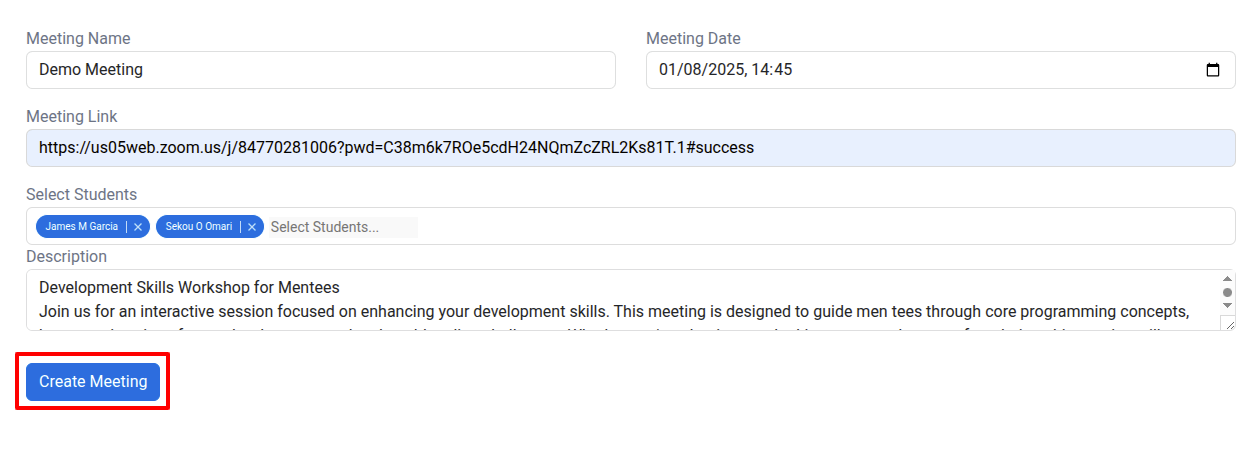This screenshot has width=1253, height=450.
Task: Click the Description scrollbar up arrow
Action: [x=1227, y=279]
